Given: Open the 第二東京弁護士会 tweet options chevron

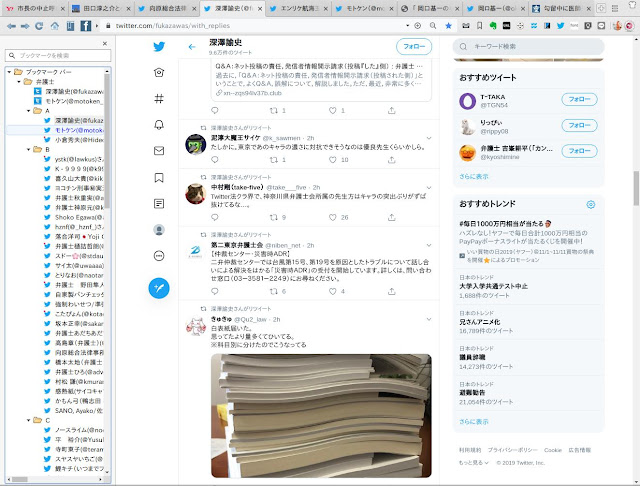Looking at the screenshot, I should pos(429,245).
